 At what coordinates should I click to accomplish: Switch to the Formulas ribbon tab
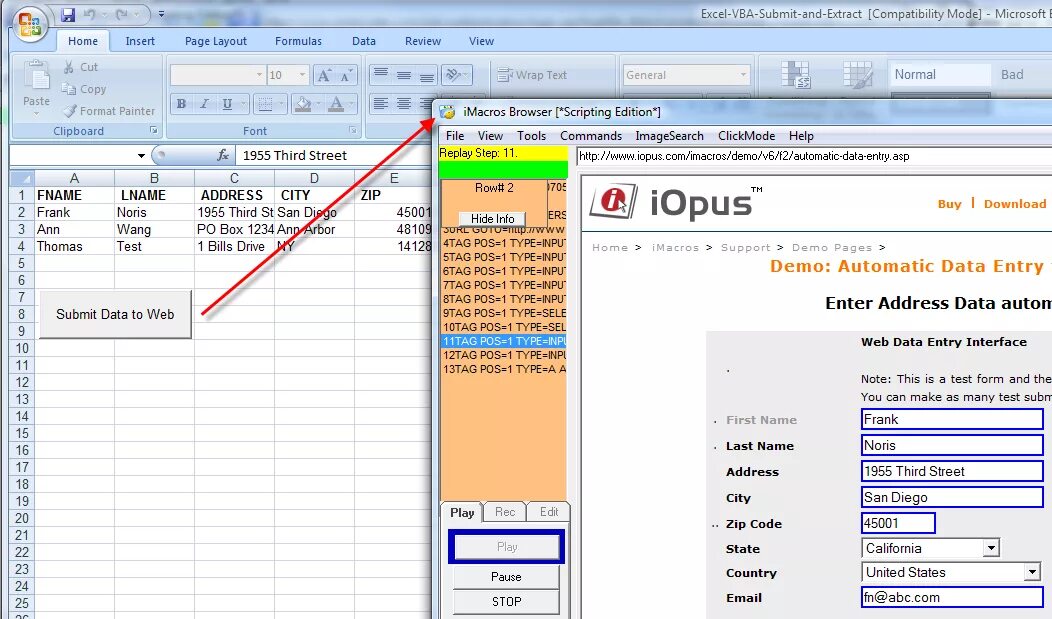click(x=298, y=42)
